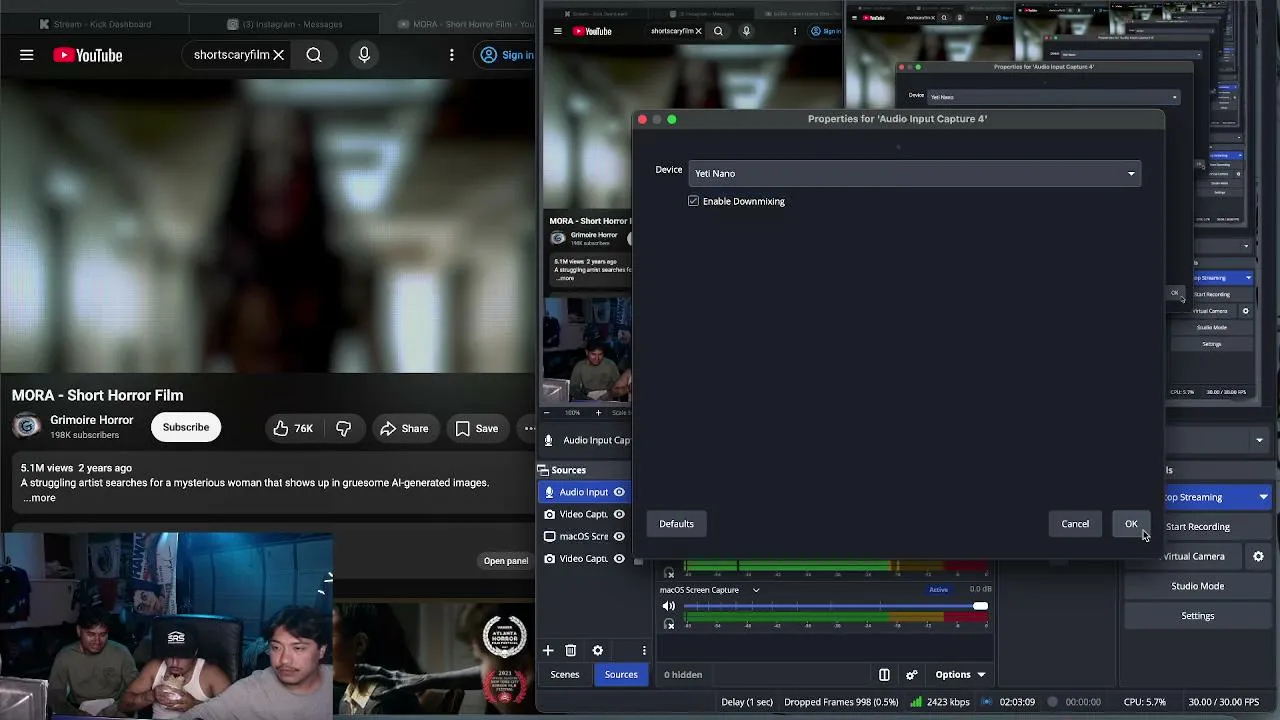Viewport: 1280px width, 720px height.
Task: Switch audio mixer layout icon
Action: pos(884,675)
